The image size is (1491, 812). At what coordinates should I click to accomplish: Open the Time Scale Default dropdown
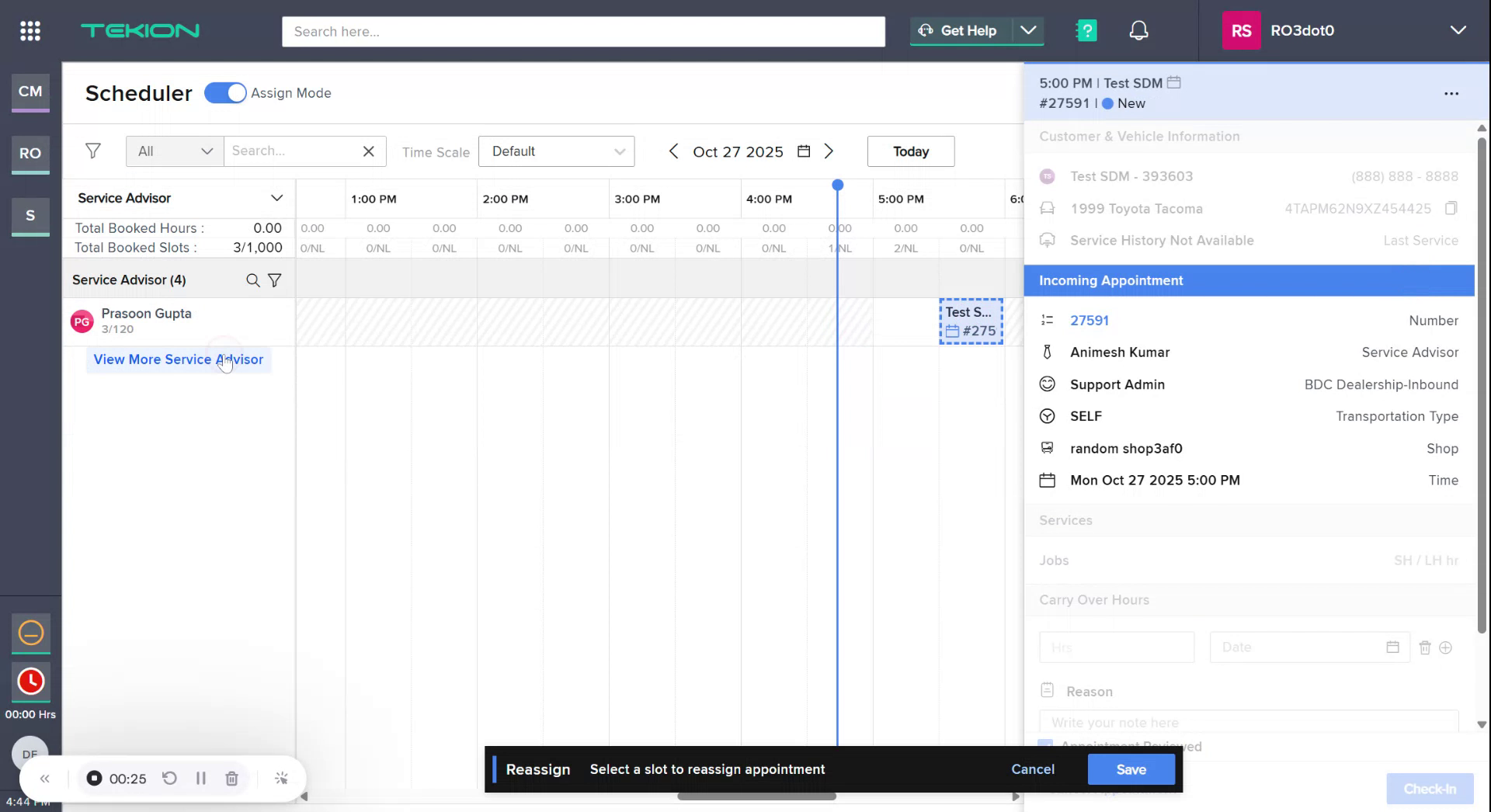coord(556,151)
